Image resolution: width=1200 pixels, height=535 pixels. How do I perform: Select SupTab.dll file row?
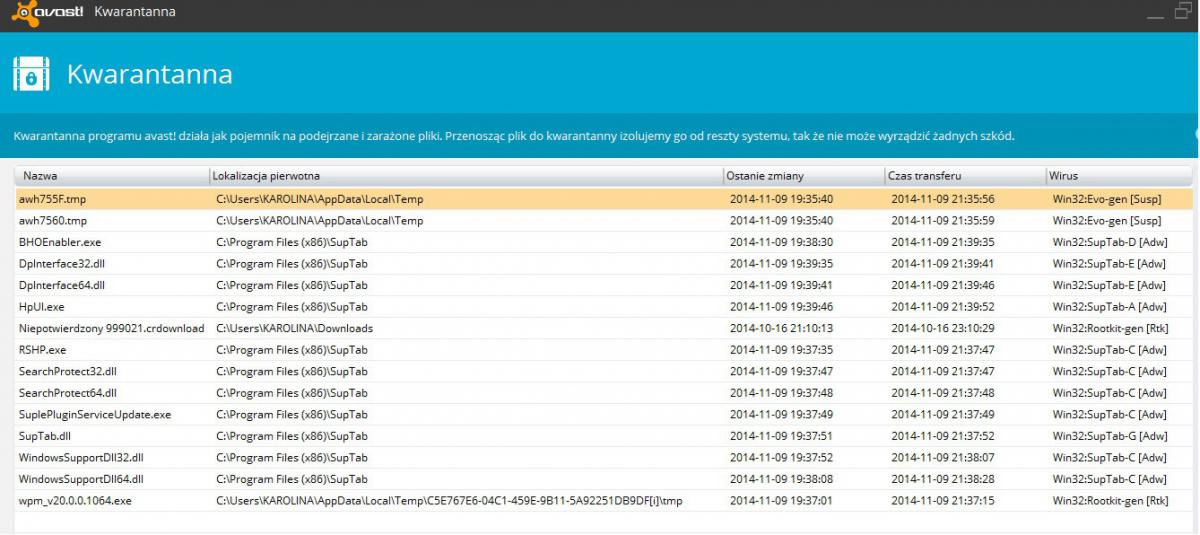[x=603, y=436]
